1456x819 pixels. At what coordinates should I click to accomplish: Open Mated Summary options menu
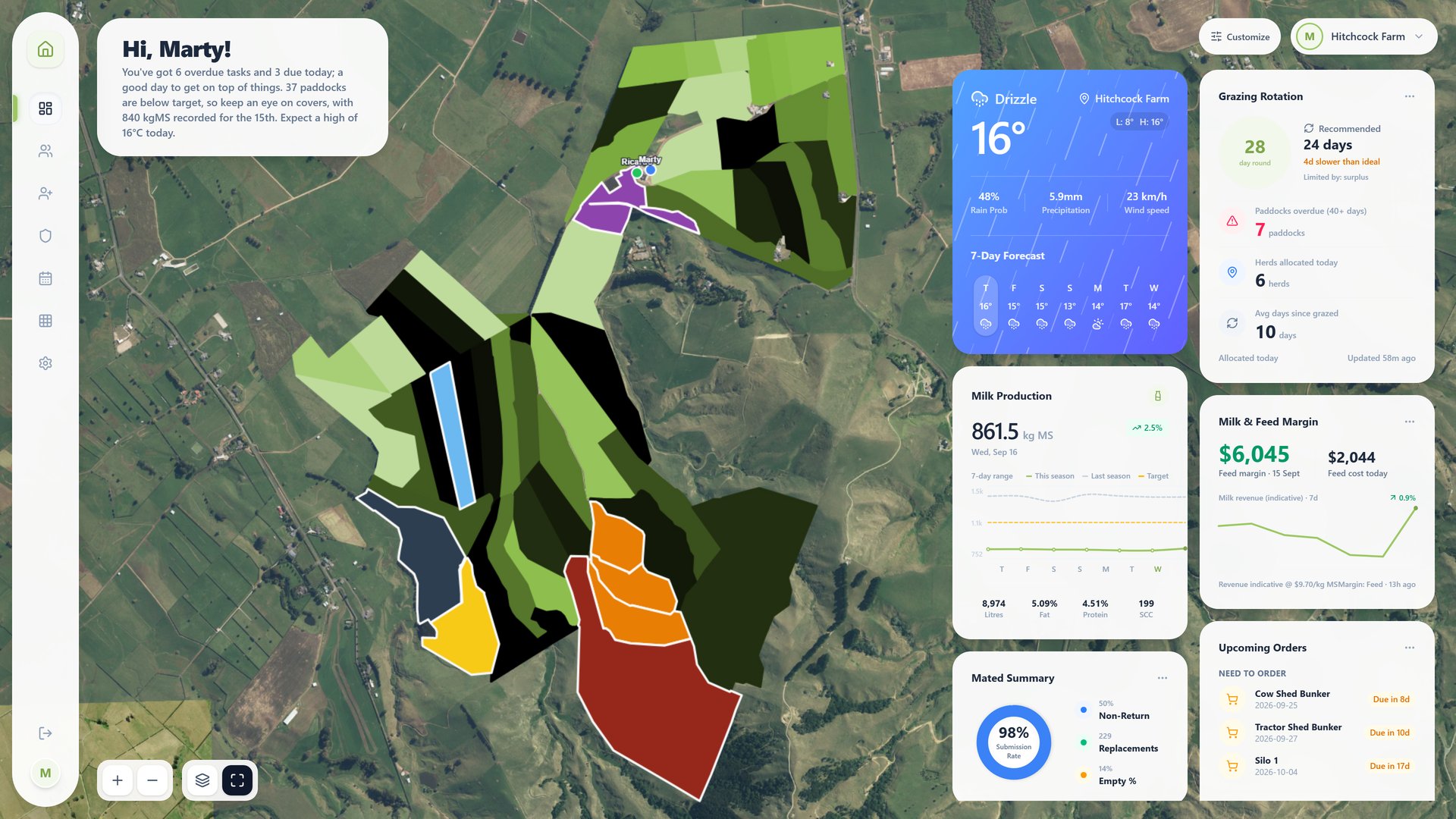(1162, 678)
